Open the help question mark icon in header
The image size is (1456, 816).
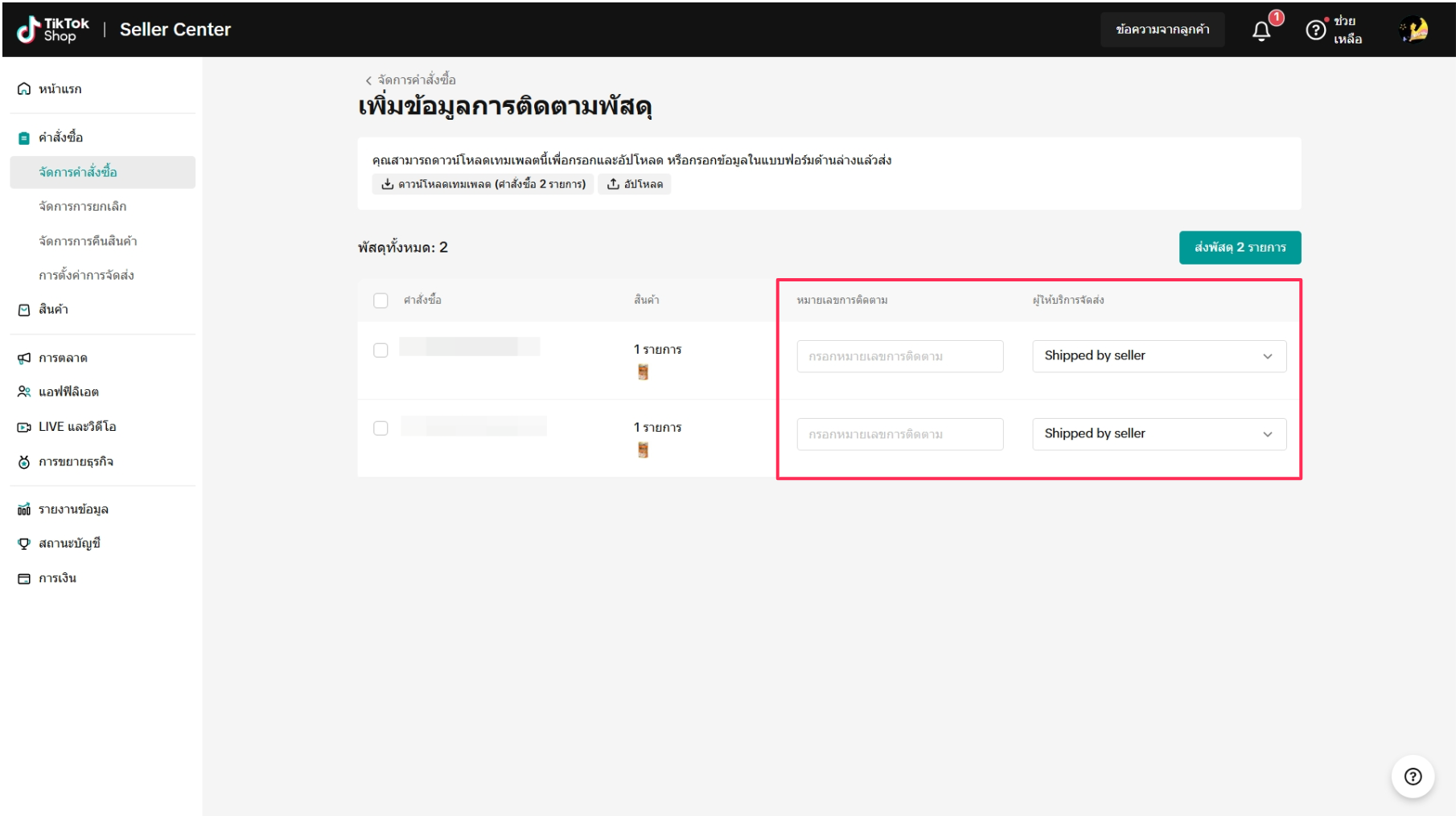(x=1315, y=31)
